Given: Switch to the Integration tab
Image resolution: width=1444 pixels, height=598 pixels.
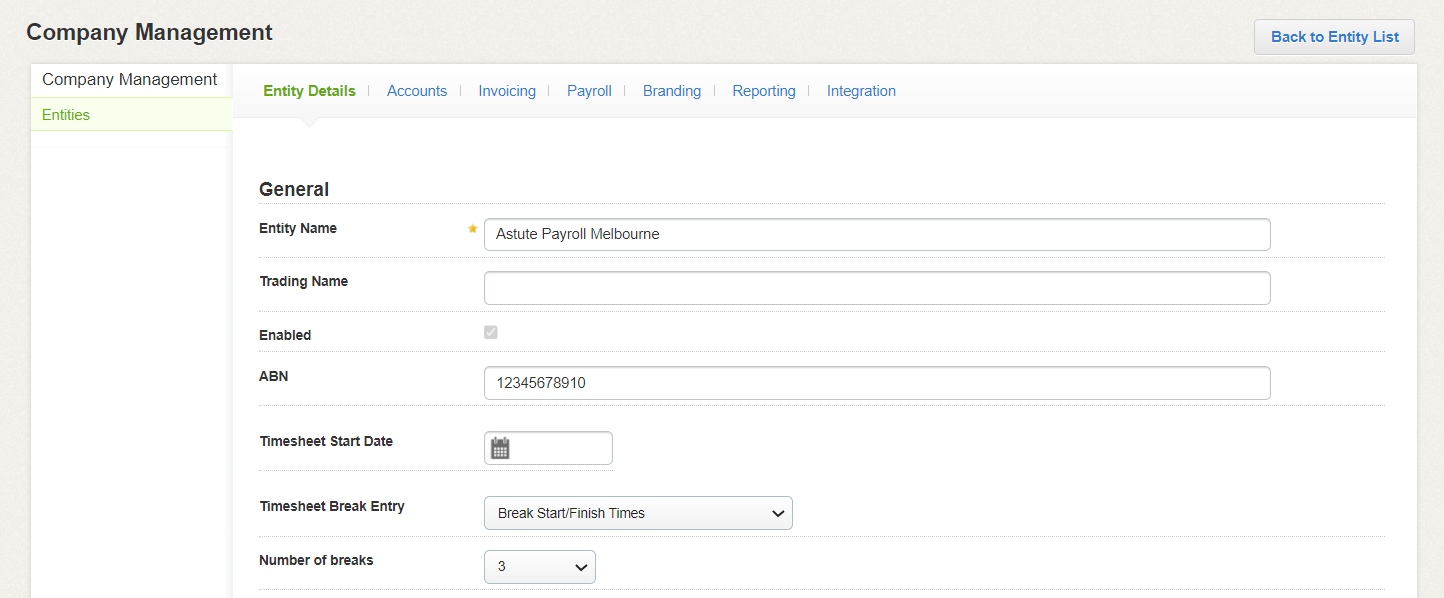Looking at the screenshot, I should click(861, 91).
